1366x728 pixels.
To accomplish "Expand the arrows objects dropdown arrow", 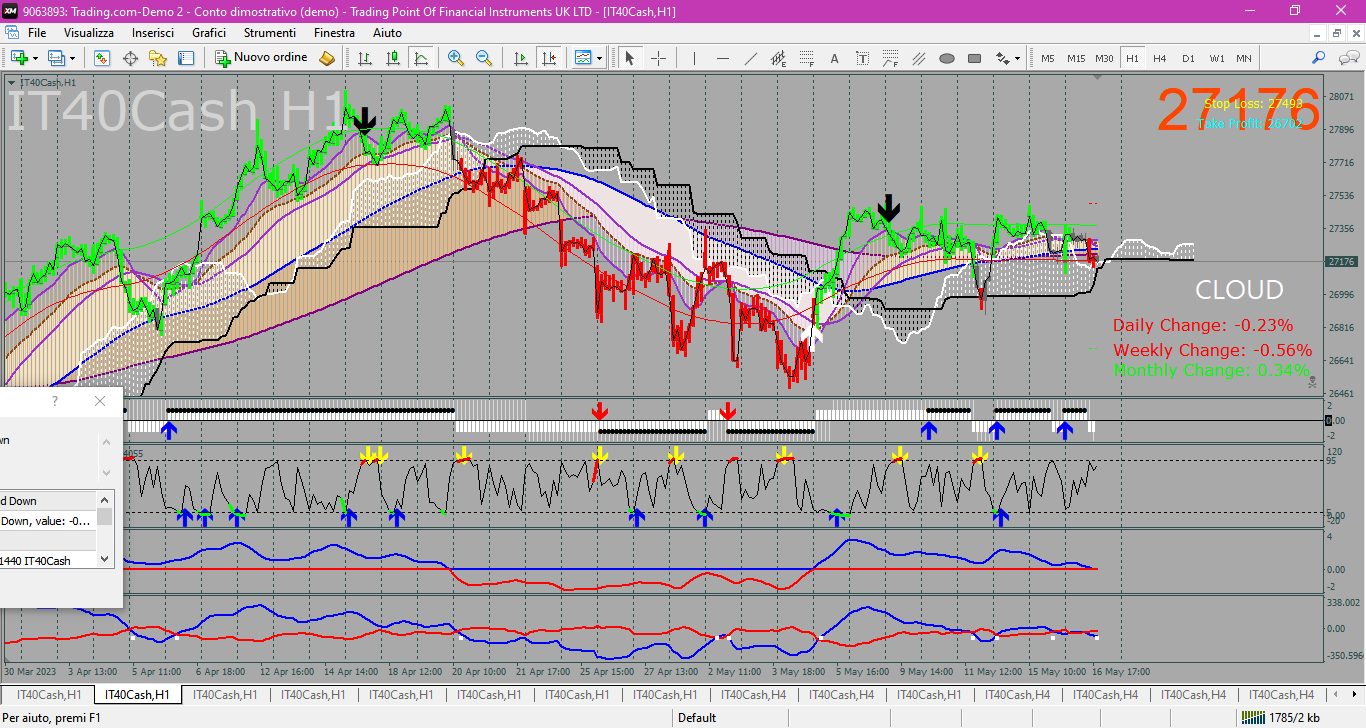I will click(x=1018, y=58).
